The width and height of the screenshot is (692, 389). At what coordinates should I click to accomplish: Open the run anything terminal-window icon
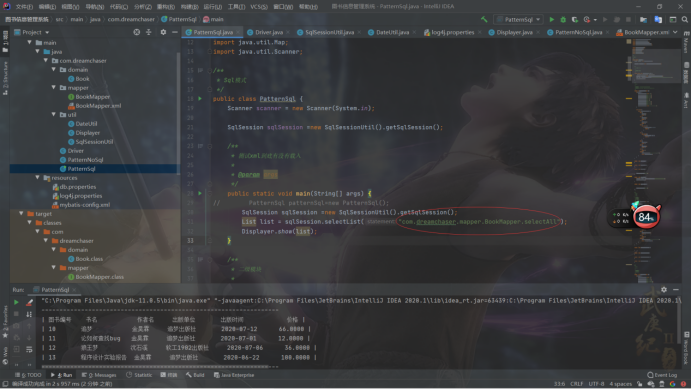(x=673, y=19)
